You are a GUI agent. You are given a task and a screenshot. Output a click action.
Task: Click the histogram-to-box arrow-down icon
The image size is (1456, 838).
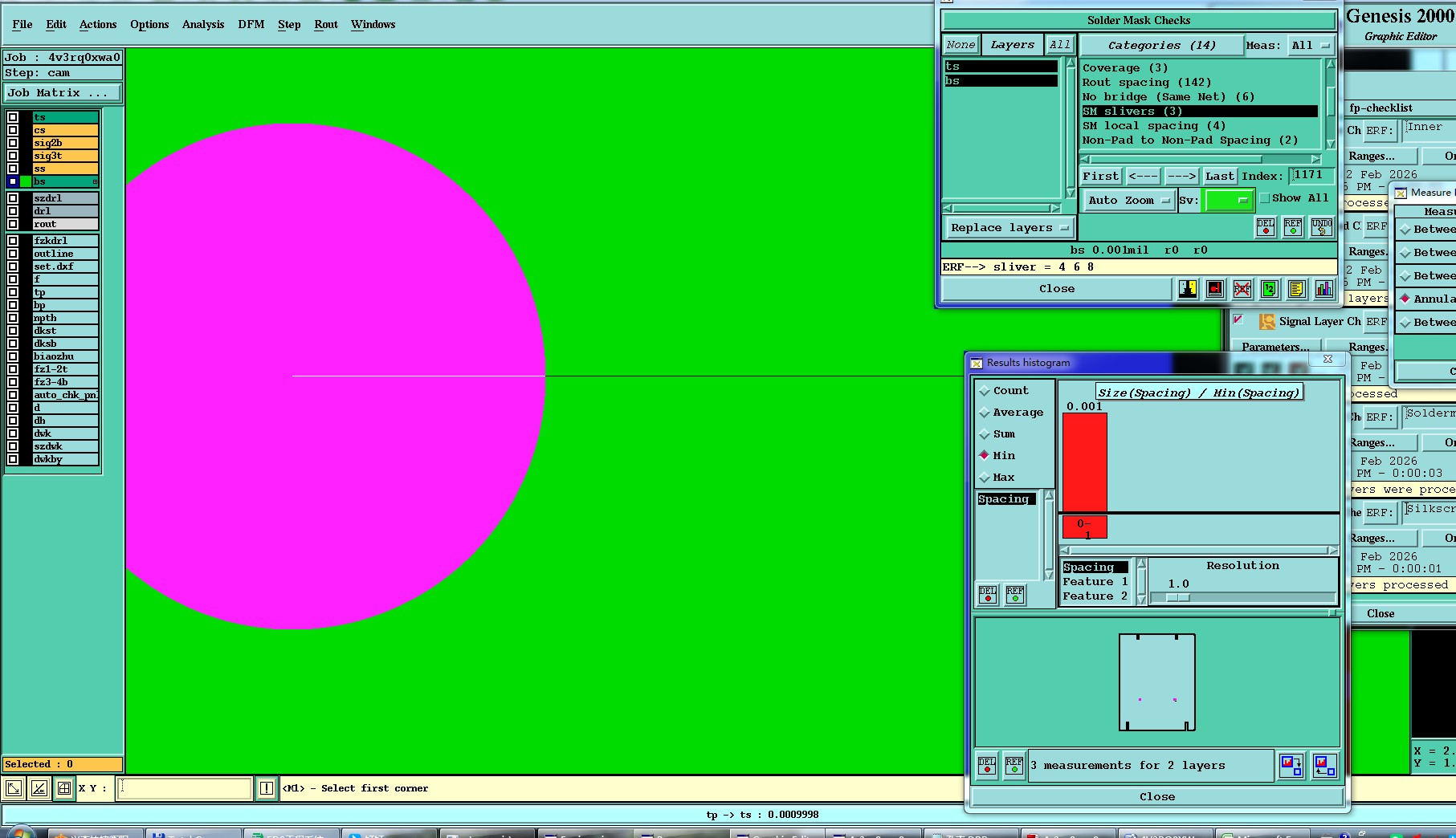click(x=1291, y=765)
